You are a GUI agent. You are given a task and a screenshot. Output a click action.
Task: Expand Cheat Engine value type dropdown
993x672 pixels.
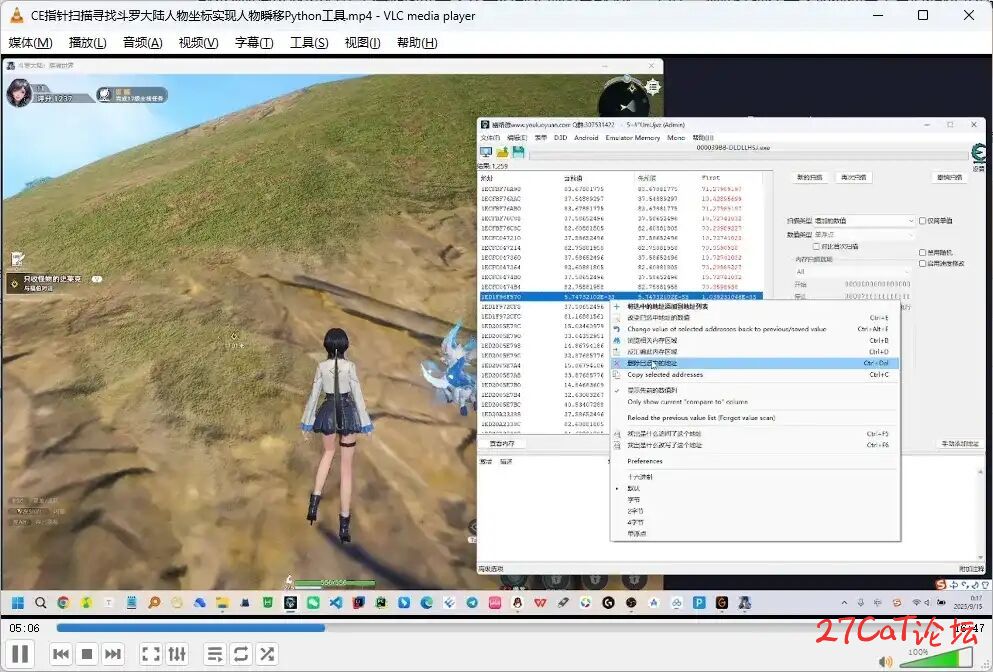pos(864,234)
